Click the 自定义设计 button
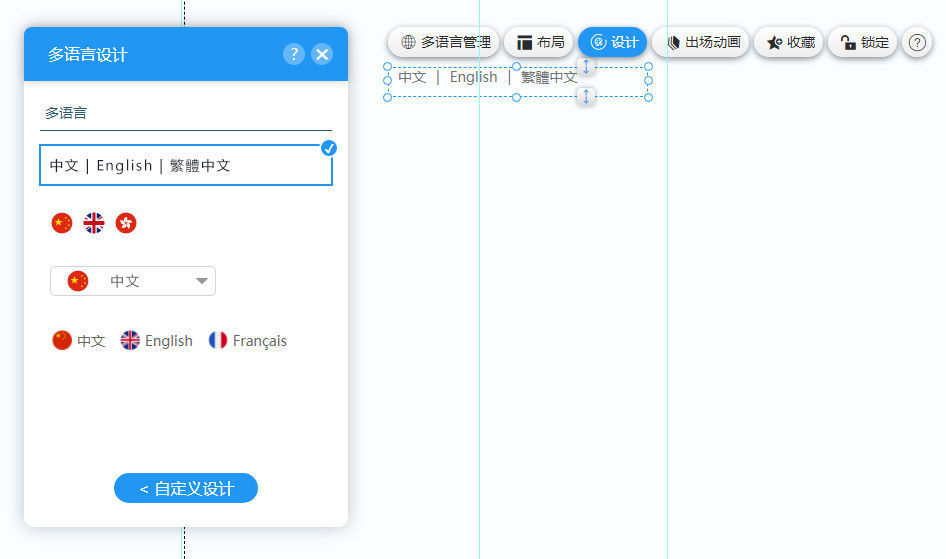The image size is (946, 559). tap(186, 488)
